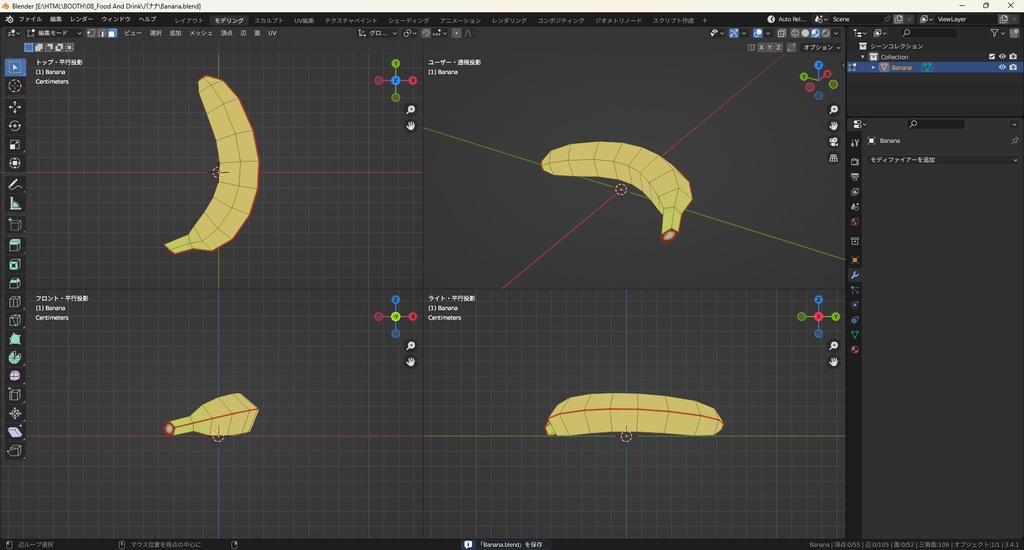Select the Annotate pencil tool

(x=15, y=185)
